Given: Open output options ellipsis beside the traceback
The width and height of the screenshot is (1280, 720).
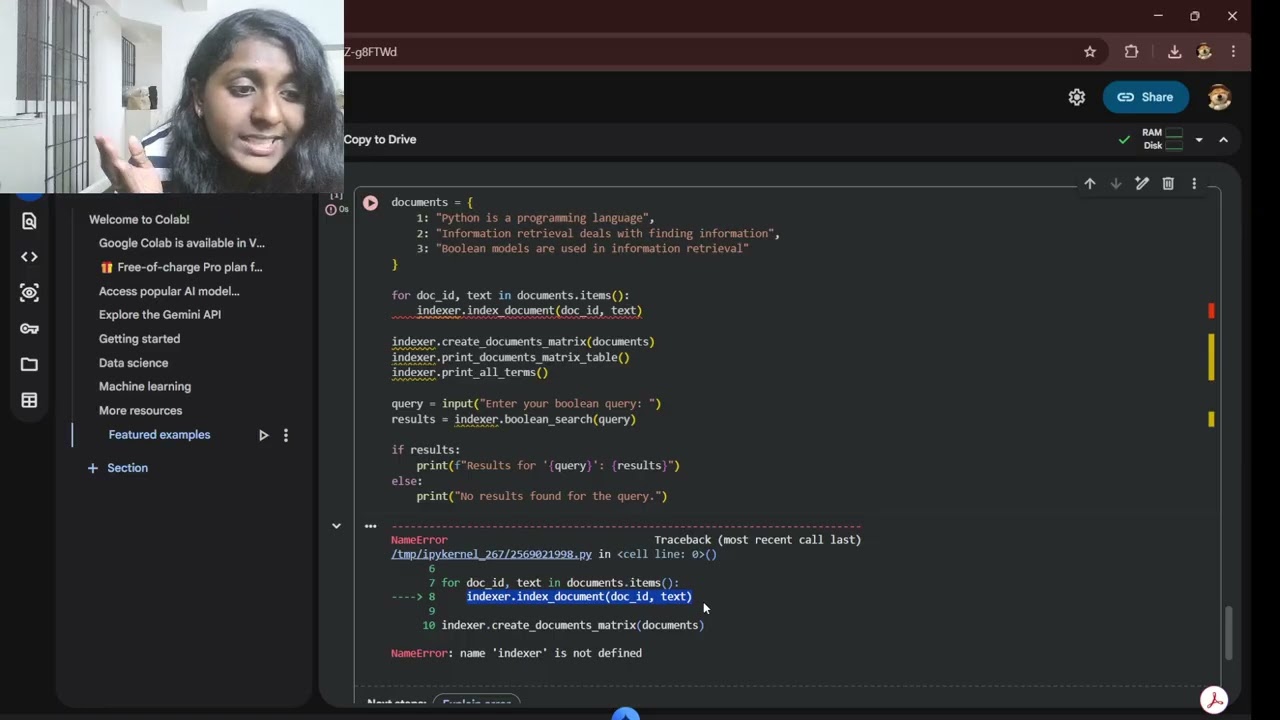Looking at the screenshot, I should coord(371,526).
